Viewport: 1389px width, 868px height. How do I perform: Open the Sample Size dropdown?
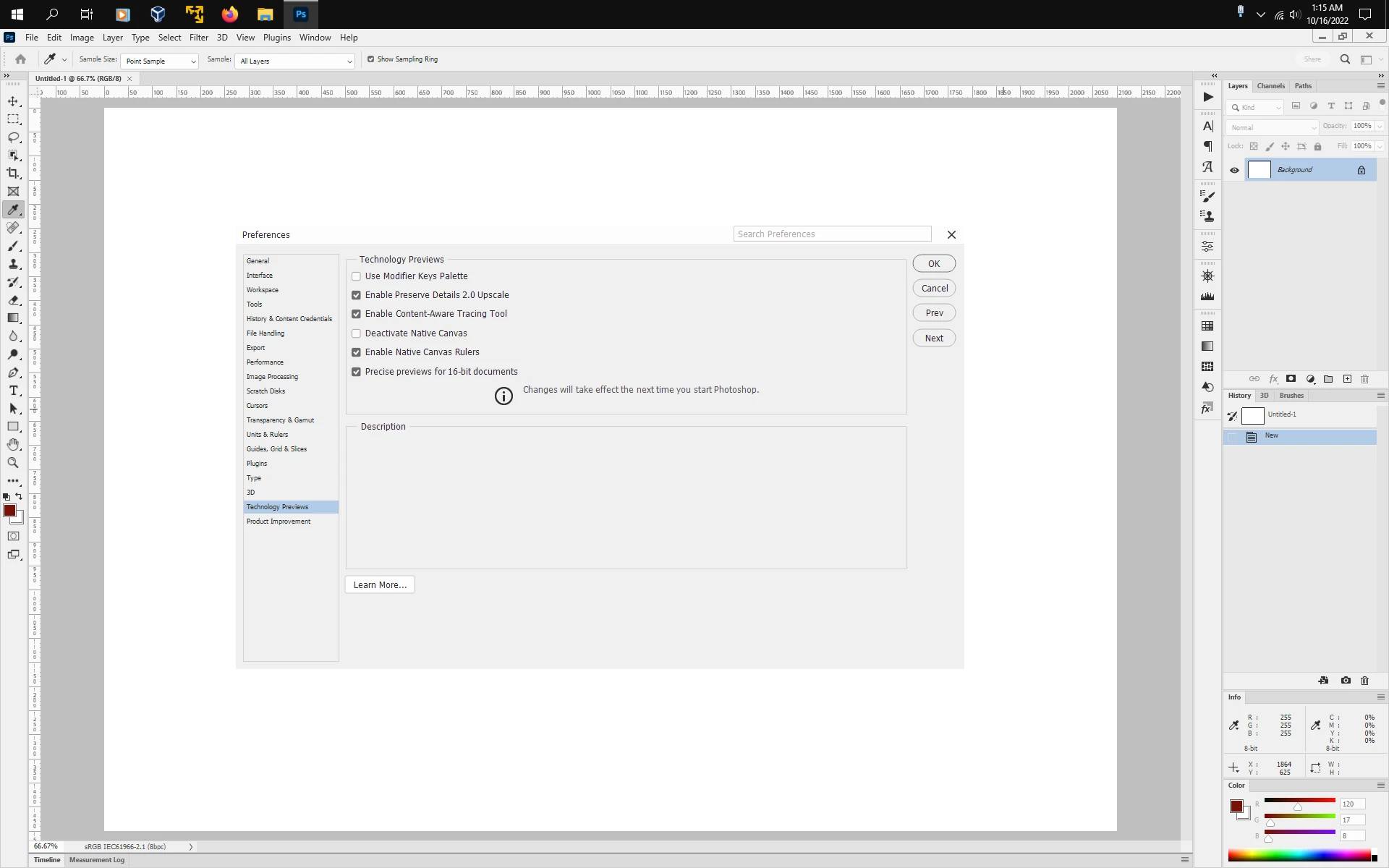(x=159, y=61)
